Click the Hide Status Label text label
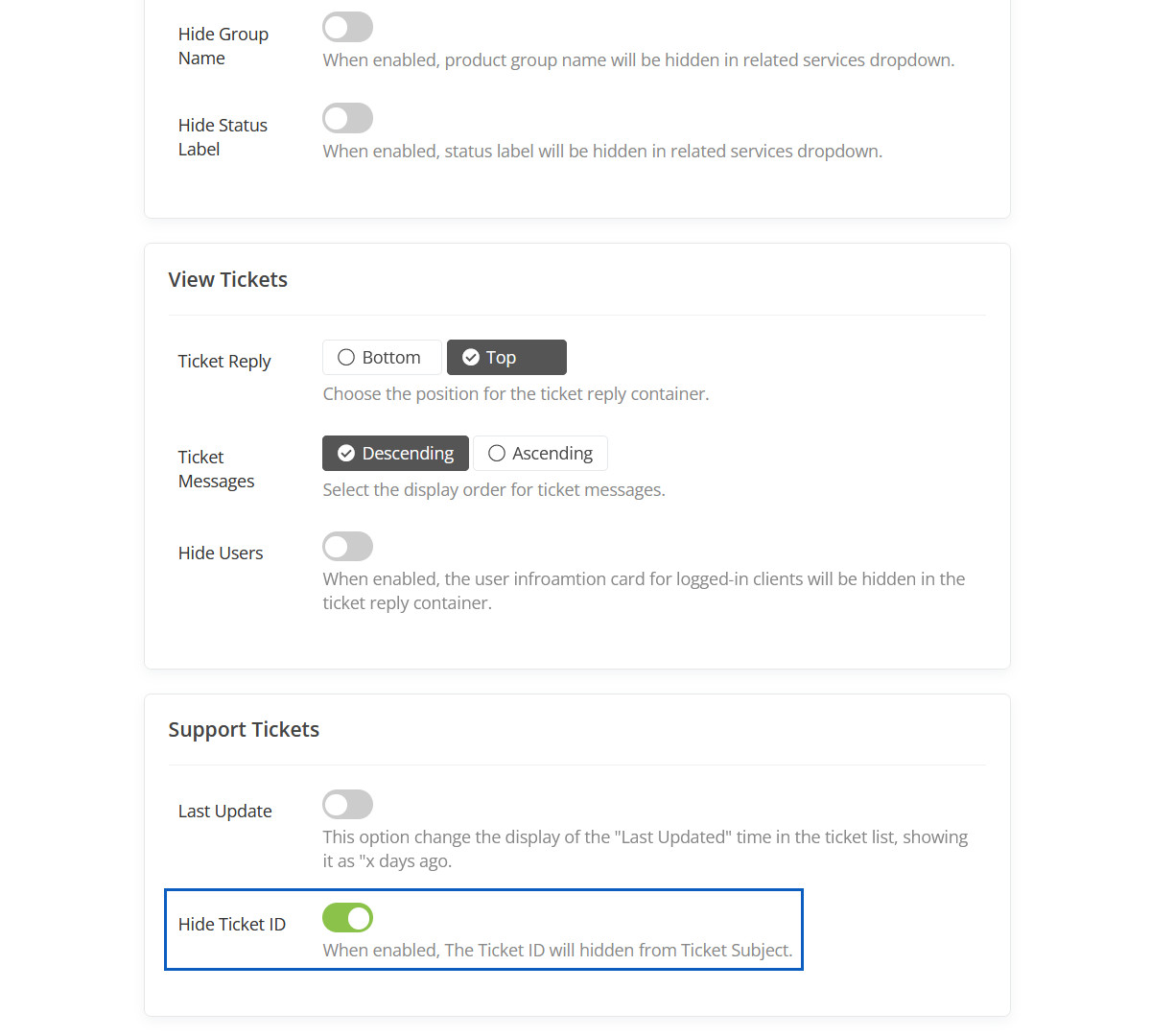Viewport: 1151px width, 1036px height. (223, 137)
